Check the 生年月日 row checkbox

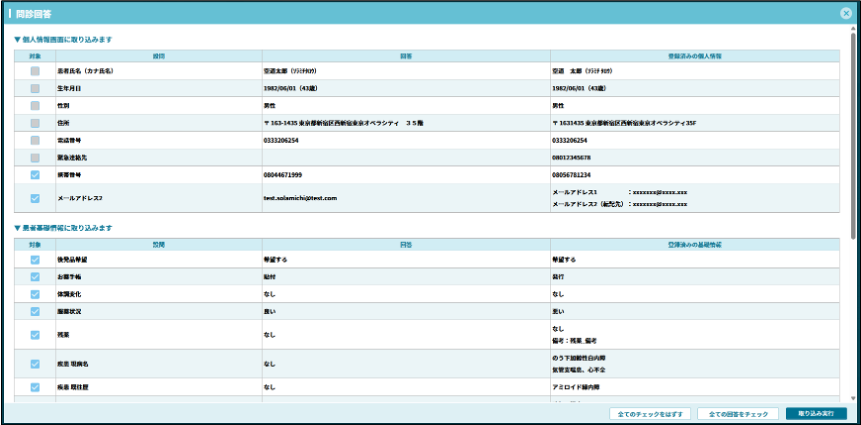(x=35, y=89)
